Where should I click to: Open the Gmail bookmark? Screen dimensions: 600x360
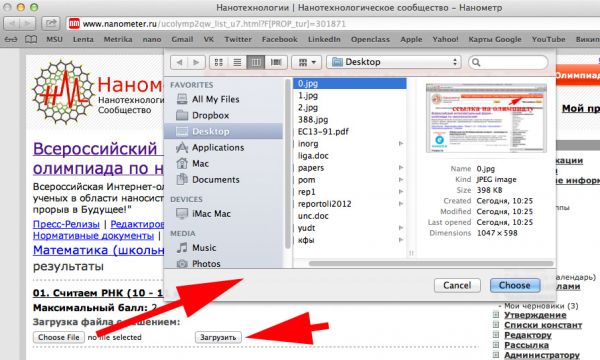point(182,39)
